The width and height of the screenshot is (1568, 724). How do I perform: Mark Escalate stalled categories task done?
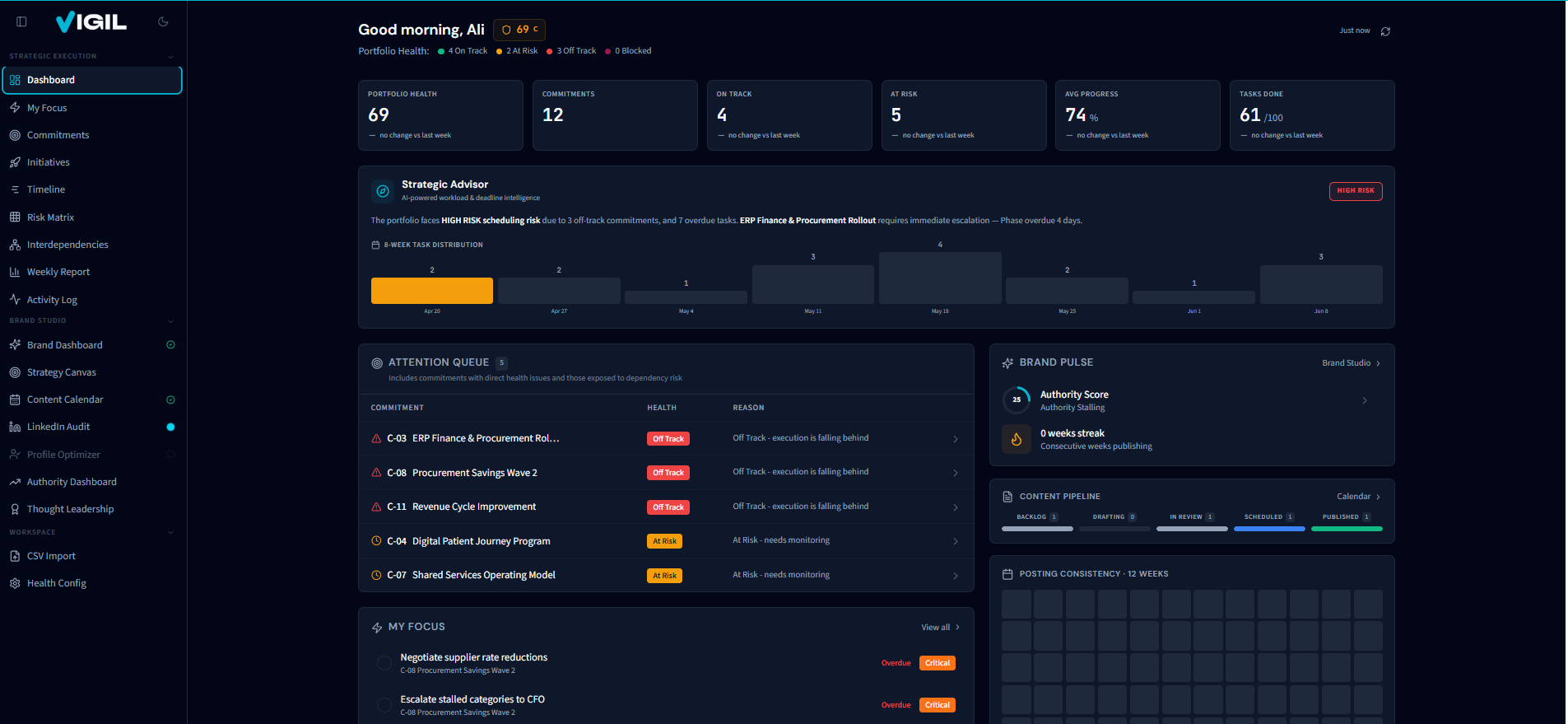384,705
